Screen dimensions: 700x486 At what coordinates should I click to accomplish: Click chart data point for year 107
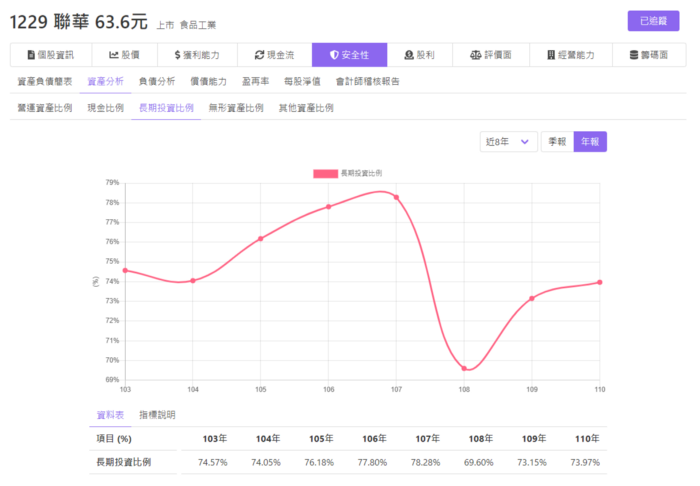[x=396, y=197]
